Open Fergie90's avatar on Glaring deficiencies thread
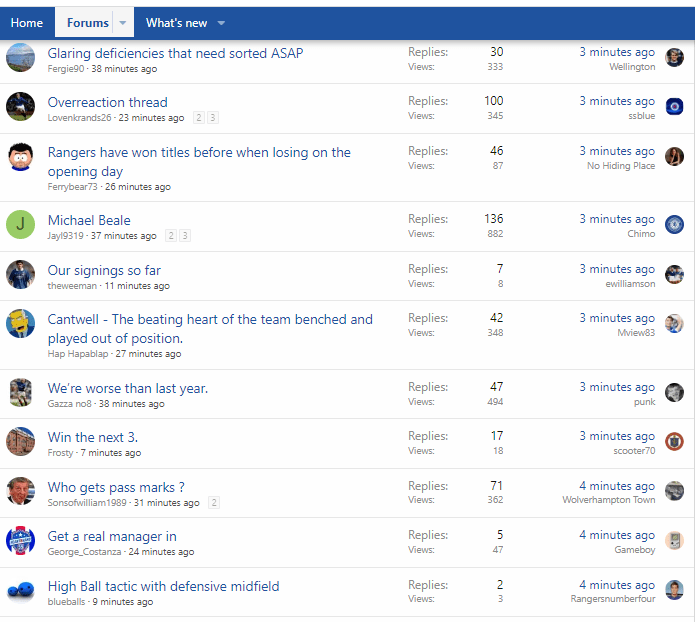Screen dimensions: 695x622 20,58
